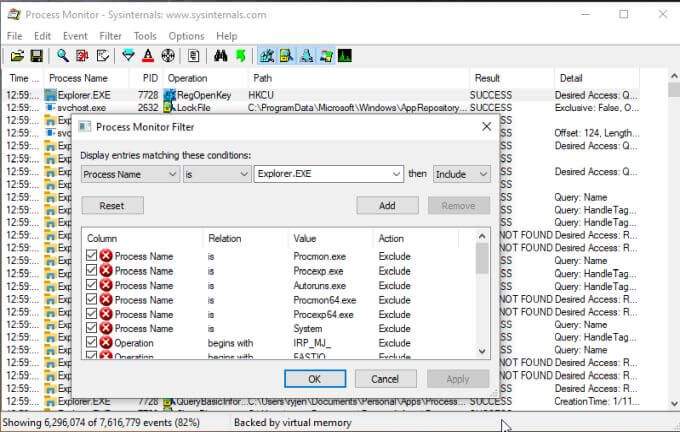Click the registry icon beside RegOpenKey
Screen dimensions: 680x432
tap(170, 95)
